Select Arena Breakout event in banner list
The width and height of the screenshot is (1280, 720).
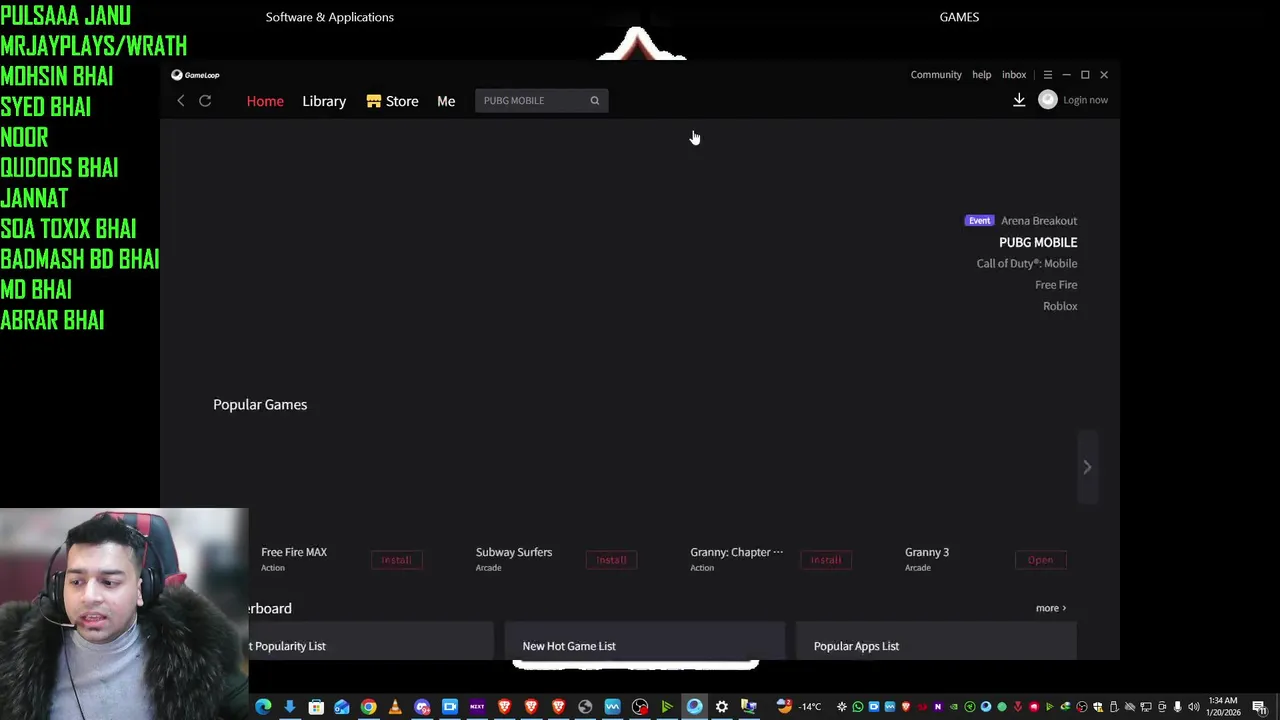1020,221
